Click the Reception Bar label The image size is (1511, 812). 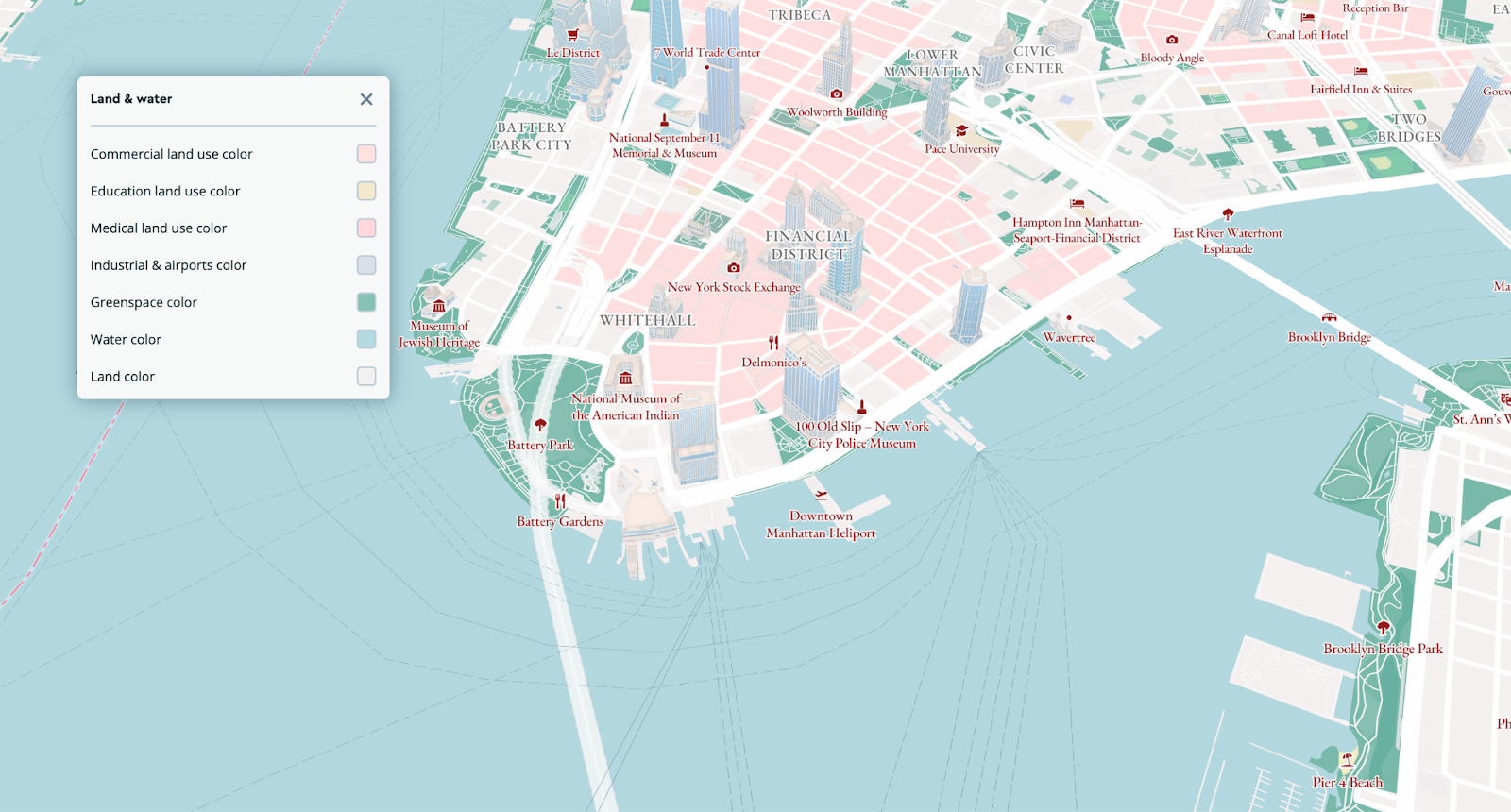1375,8
